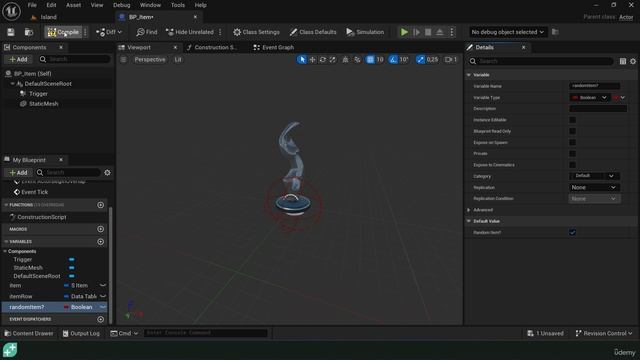Click the Variable Name input field
Image resolution: width=640 pixels, height=360 pixels.
[x=594, y=86]
